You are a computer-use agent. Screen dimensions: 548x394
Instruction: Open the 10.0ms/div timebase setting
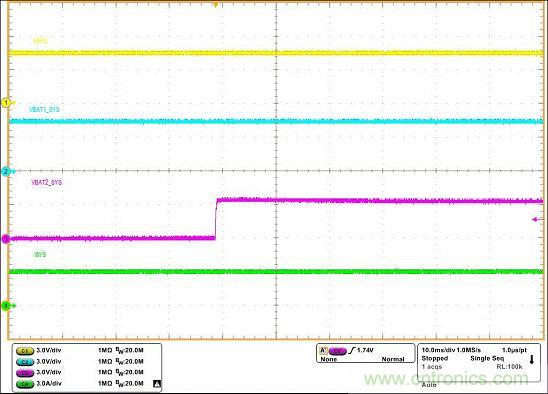click(x=438, y=350)
